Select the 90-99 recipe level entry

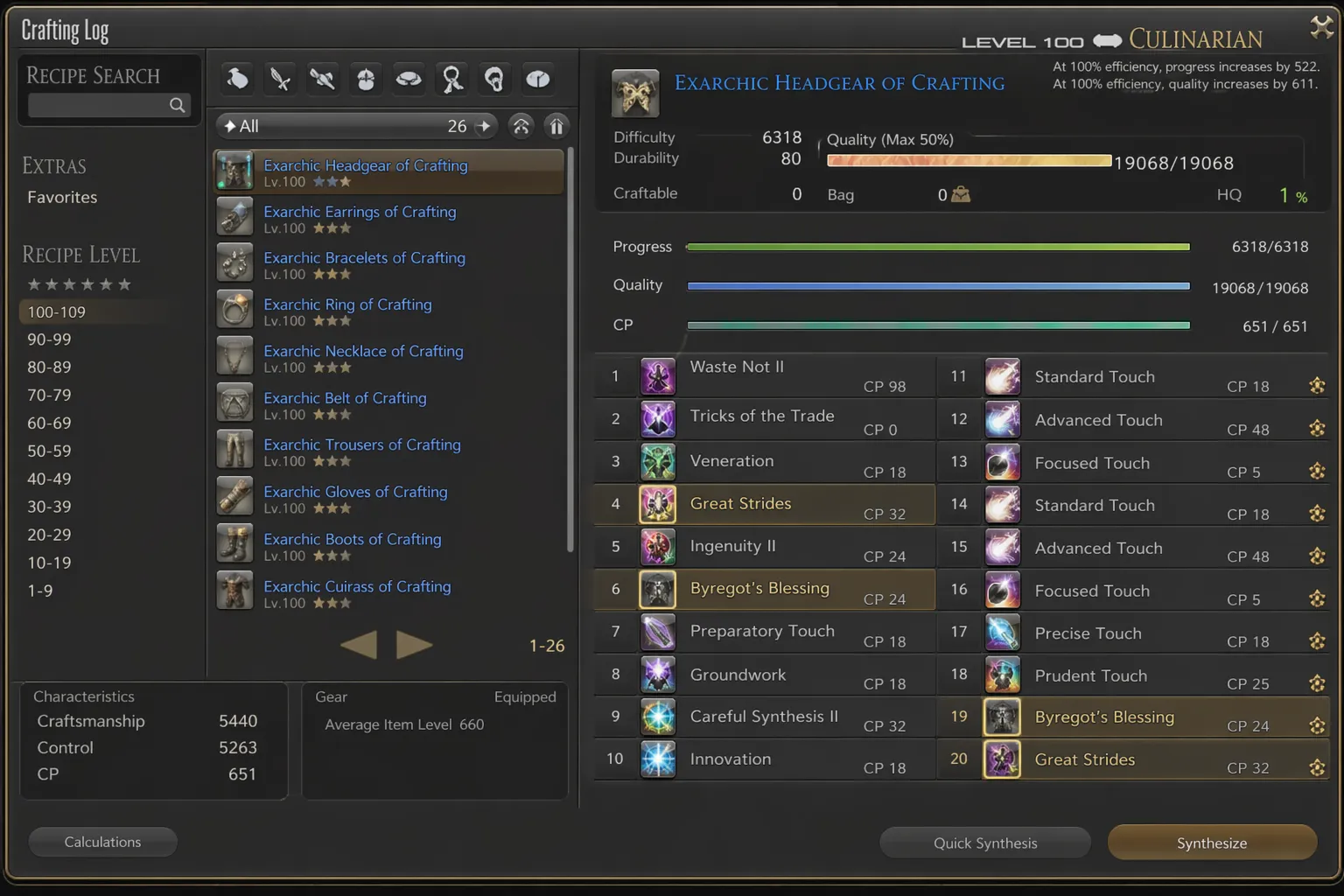point(49,339)
